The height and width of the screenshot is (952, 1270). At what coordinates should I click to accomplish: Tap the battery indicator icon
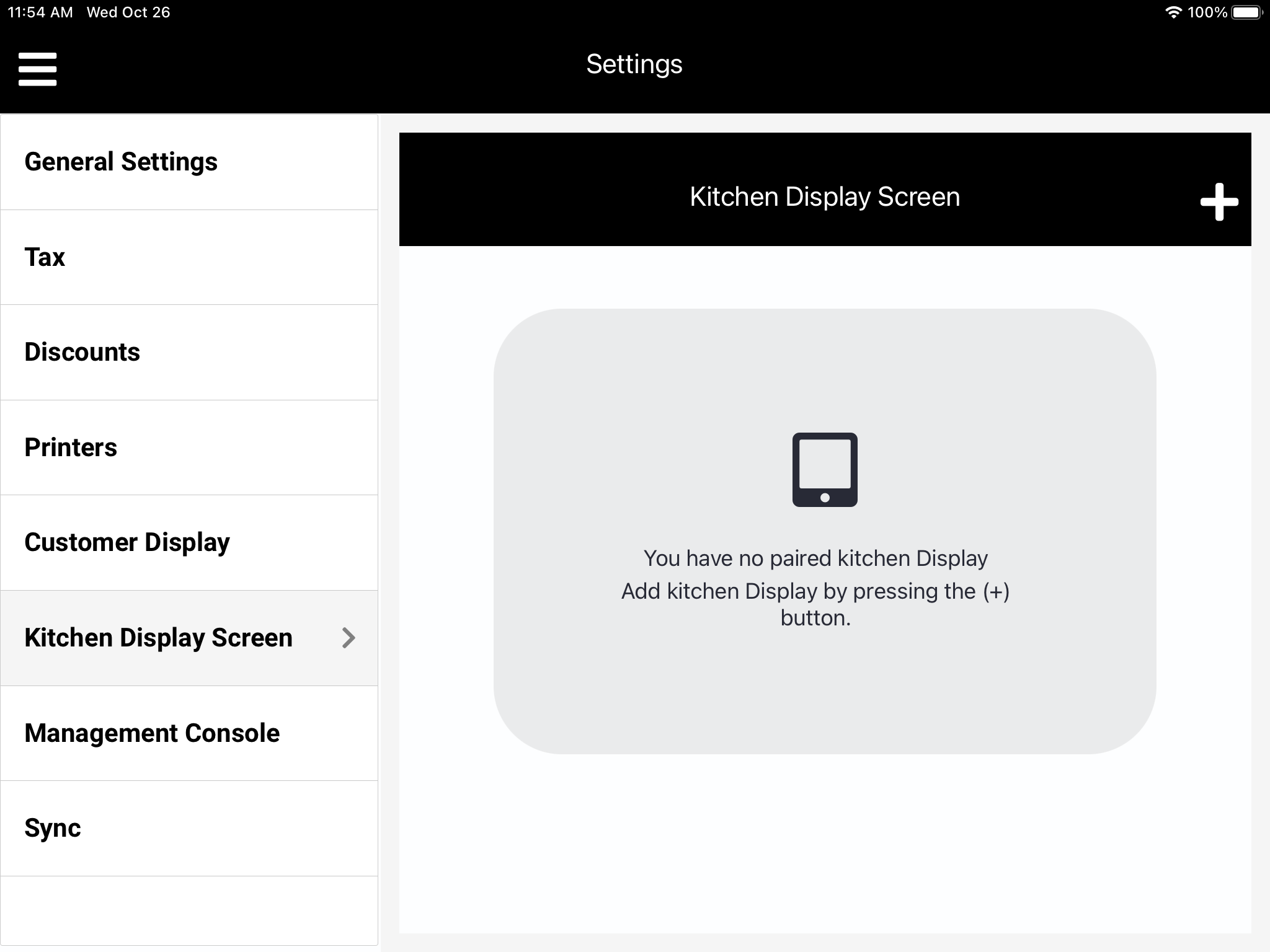1247,12
